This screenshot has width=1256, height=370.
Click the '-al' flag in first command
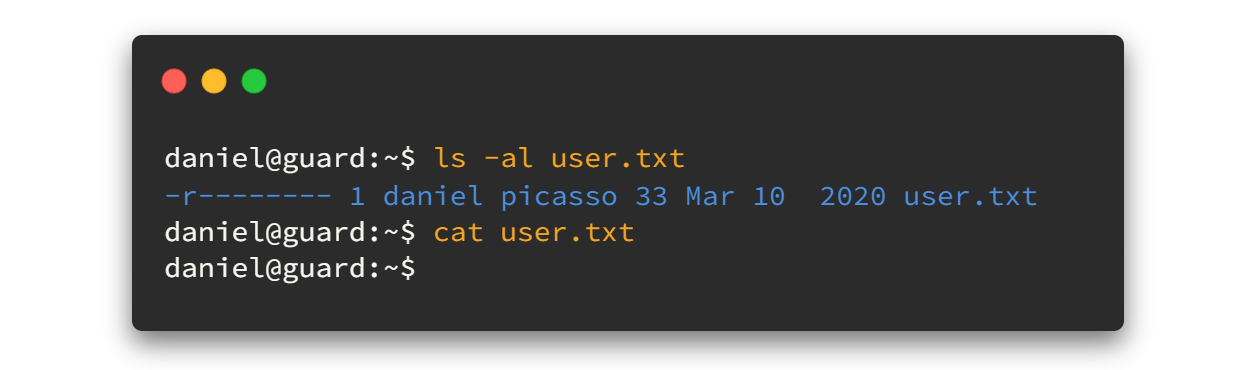[509, 158]
